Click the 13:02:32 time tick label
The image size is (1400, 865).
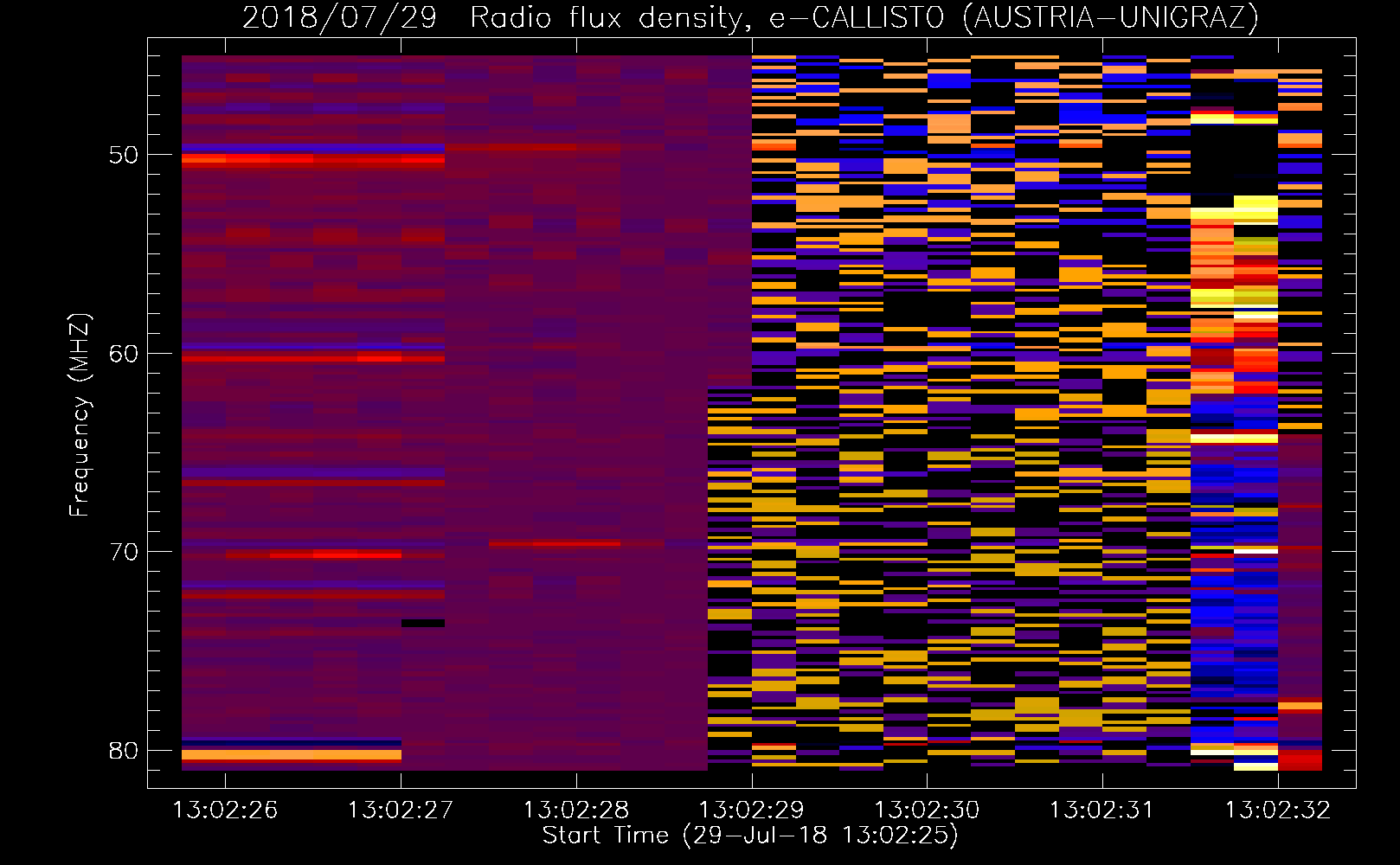(1278, 810)
